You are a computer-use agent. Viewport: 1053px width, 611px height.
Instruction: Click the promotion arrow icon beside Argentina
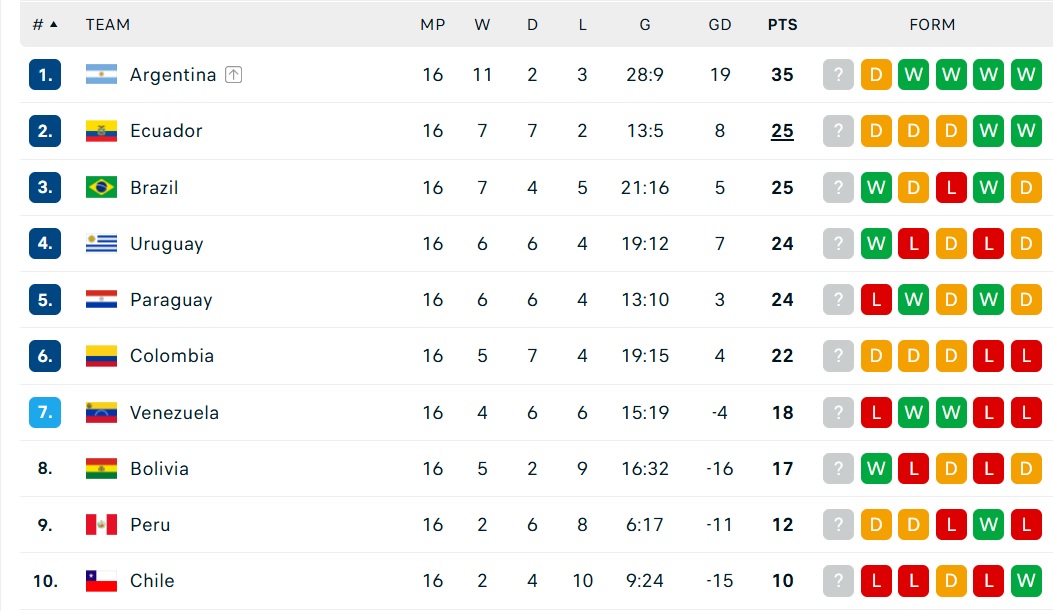(233, 75)
